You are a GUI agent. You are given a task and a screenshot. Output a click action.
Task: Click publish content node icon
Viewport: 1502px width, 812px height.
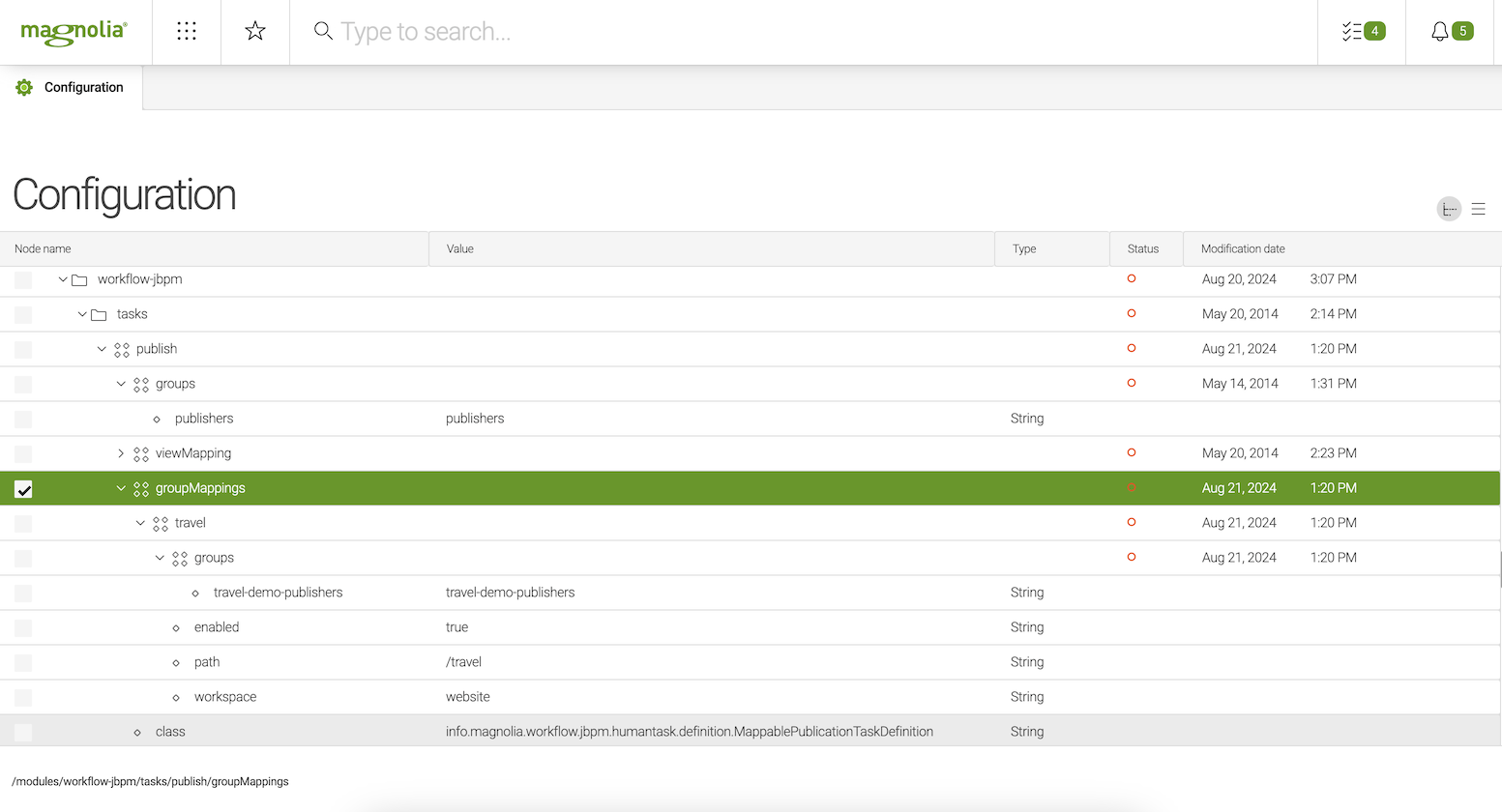point(122,350)
